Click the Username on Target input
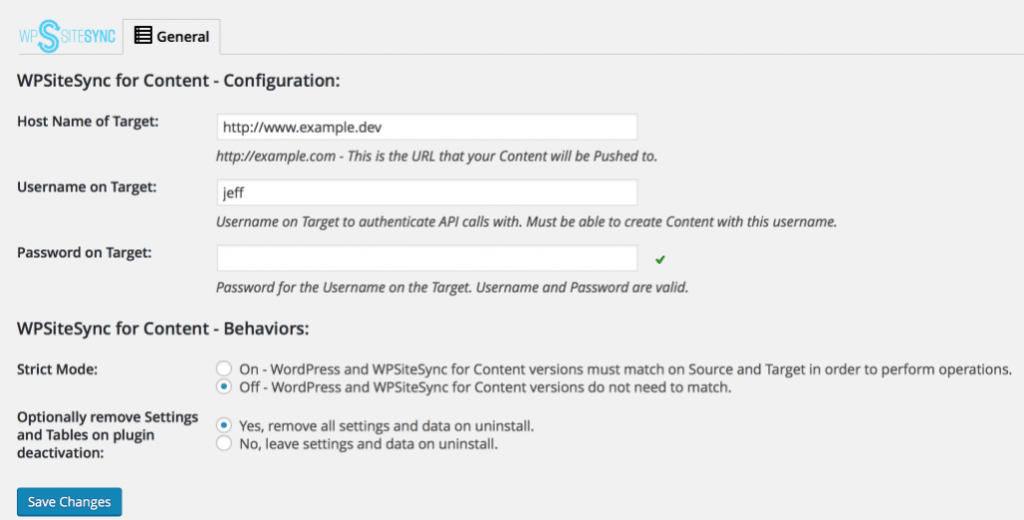This screenshot has width=1024, height=520. pos(427,193)
